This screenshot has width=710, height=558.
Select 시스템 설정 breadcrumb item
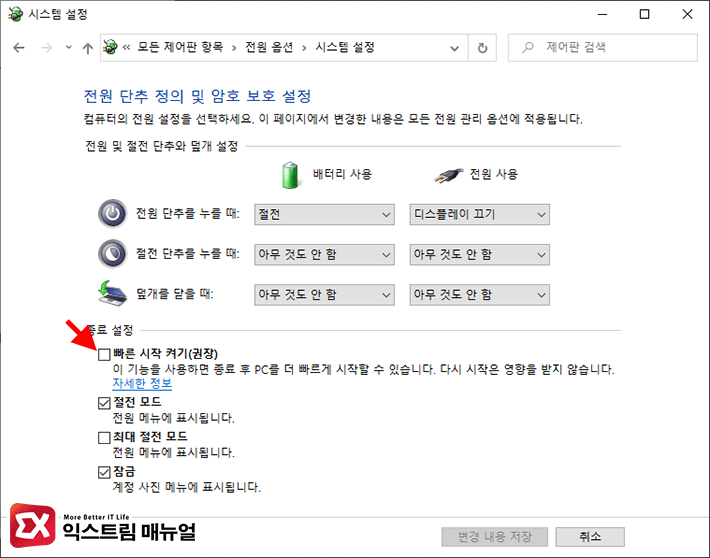345,47
